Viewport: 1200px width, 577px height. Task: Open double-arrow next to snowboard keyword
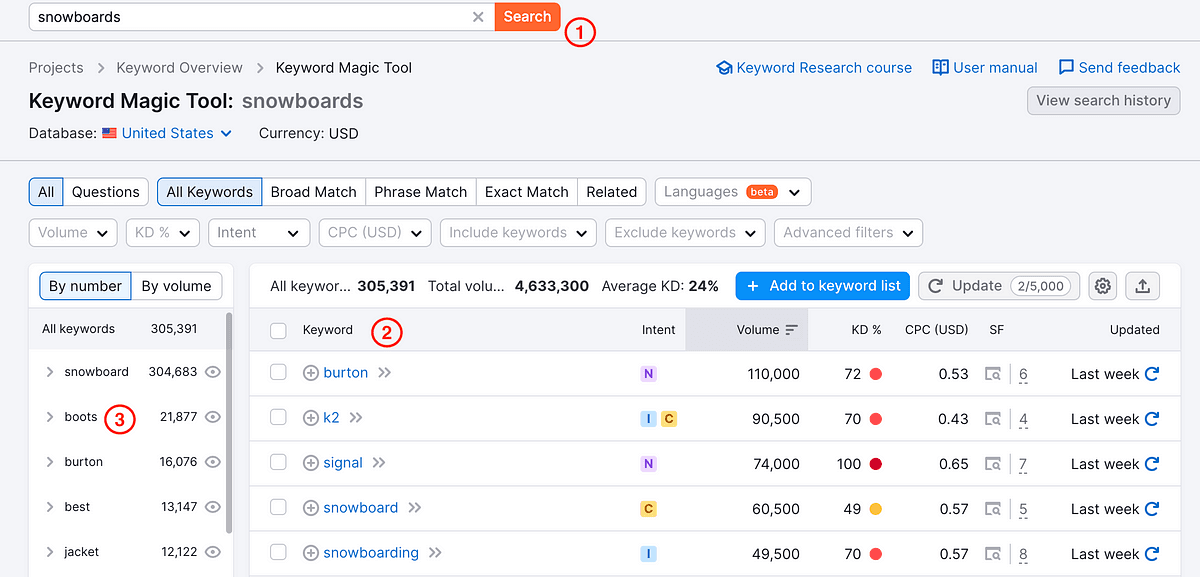tap(415, 508)
